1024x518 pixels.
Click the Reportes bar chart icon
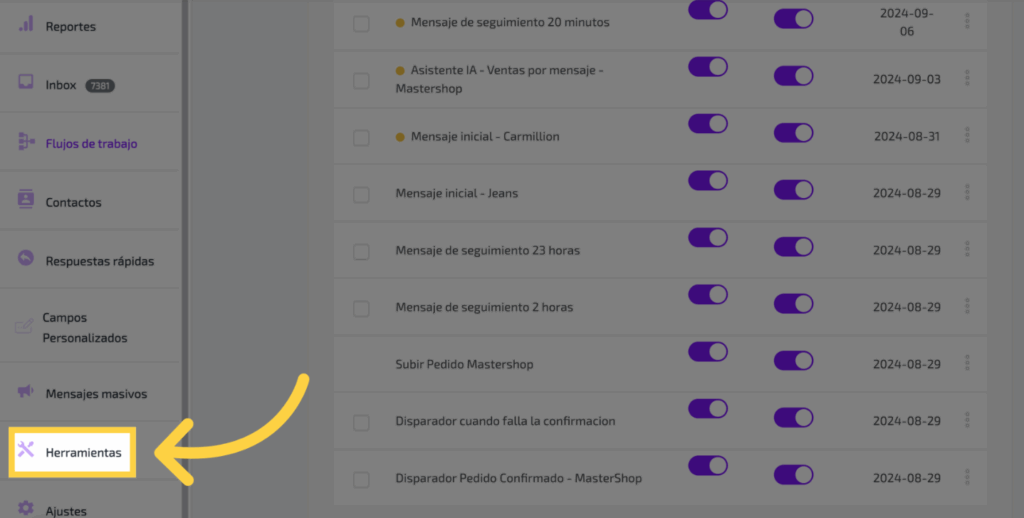pos(26,25)
